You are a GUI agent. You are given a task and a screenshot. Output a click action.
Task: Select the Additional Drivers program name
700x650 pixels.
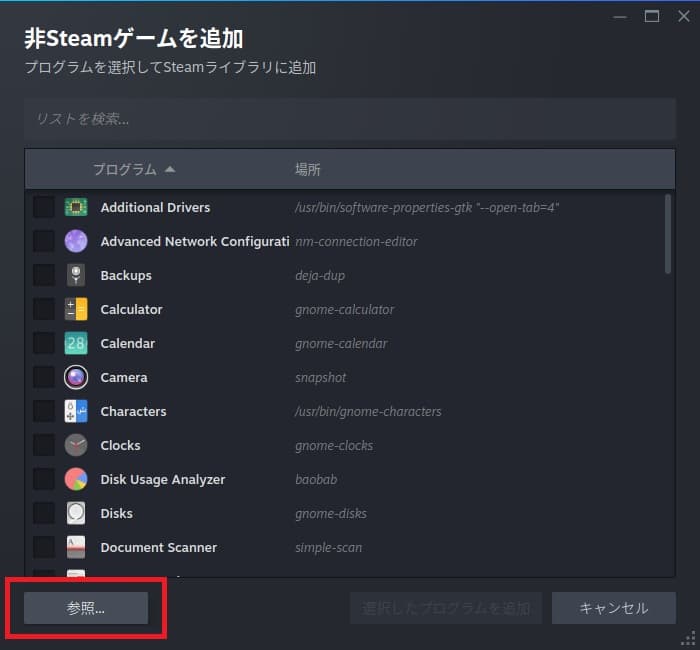[x=155, y=208]
